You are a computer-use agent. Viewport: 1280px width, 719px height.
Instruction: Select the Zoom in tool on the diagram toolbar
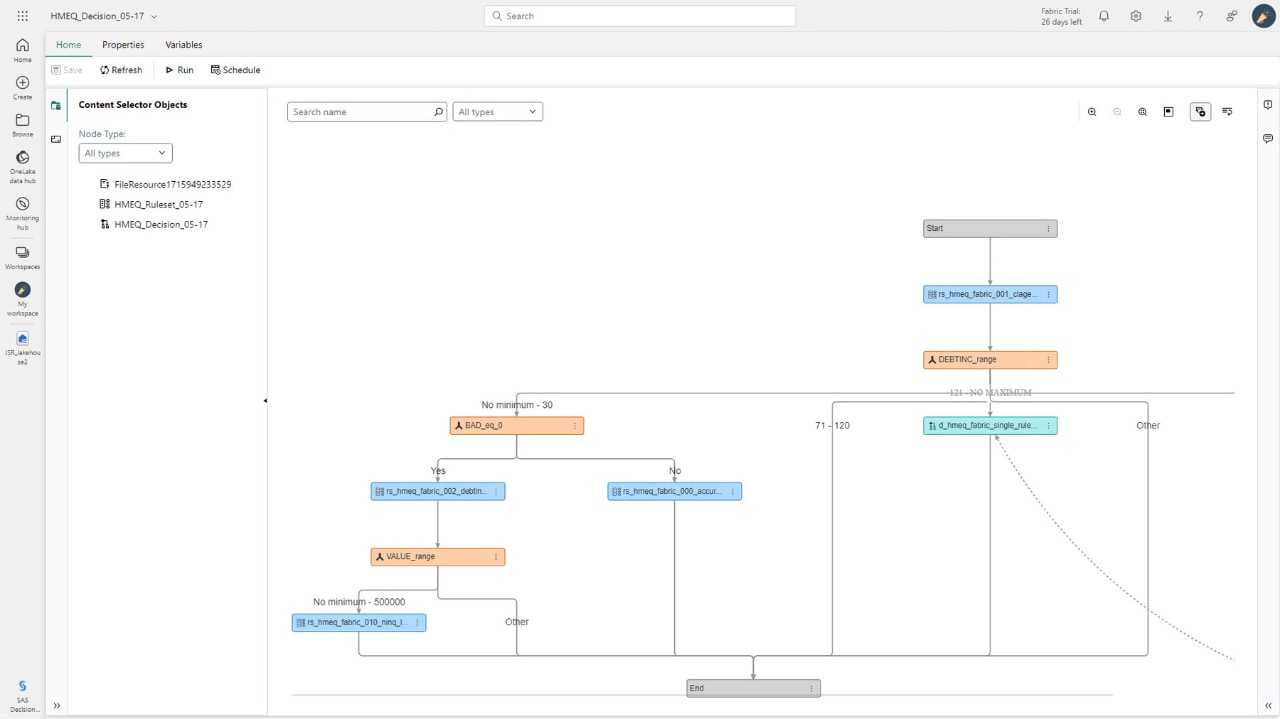(x=1092, y=111)
